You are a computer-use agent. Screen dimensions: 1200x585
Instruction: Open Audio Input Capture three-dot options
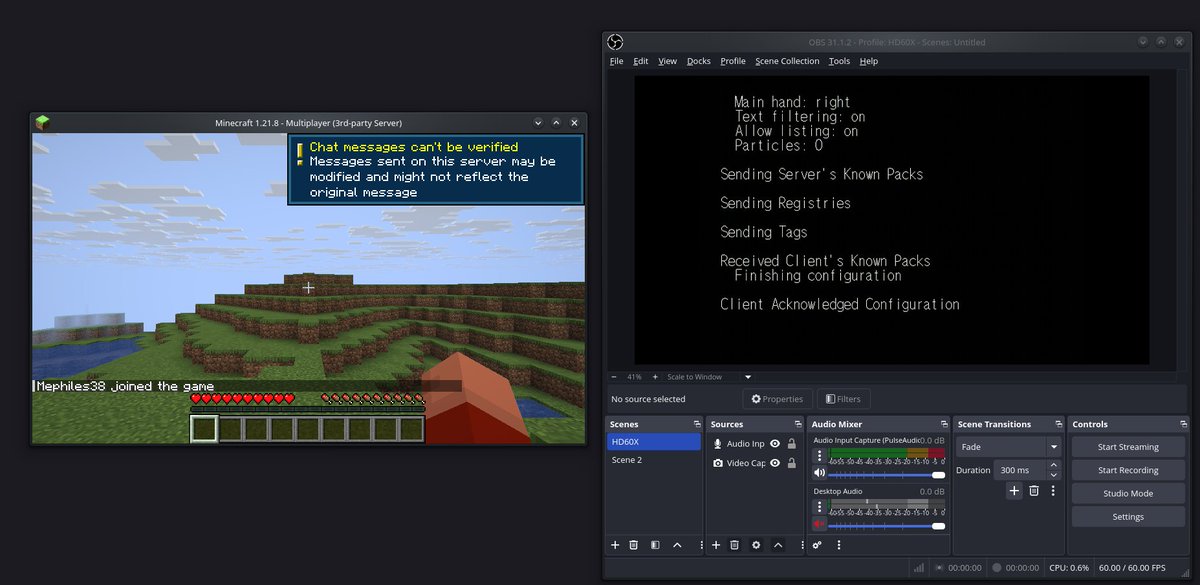coord(820,456)
